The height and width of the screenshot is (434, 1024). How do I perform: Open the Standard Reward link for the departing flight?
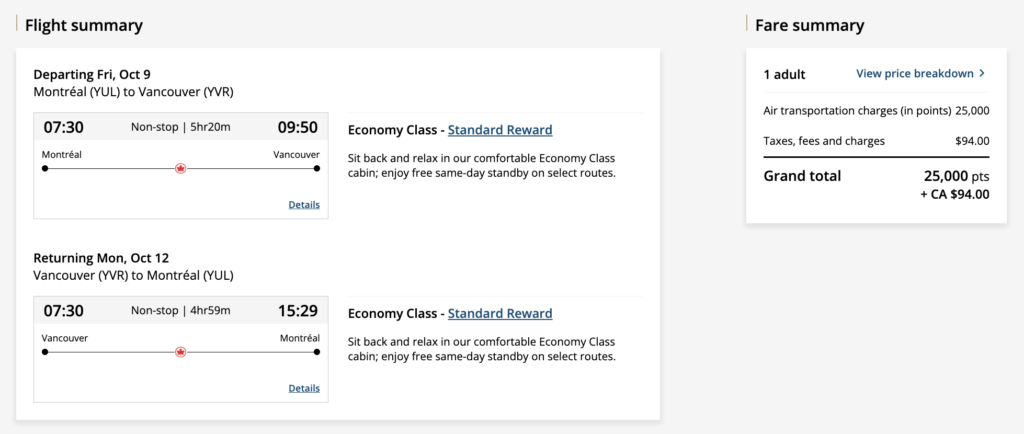tap(500, 130)
